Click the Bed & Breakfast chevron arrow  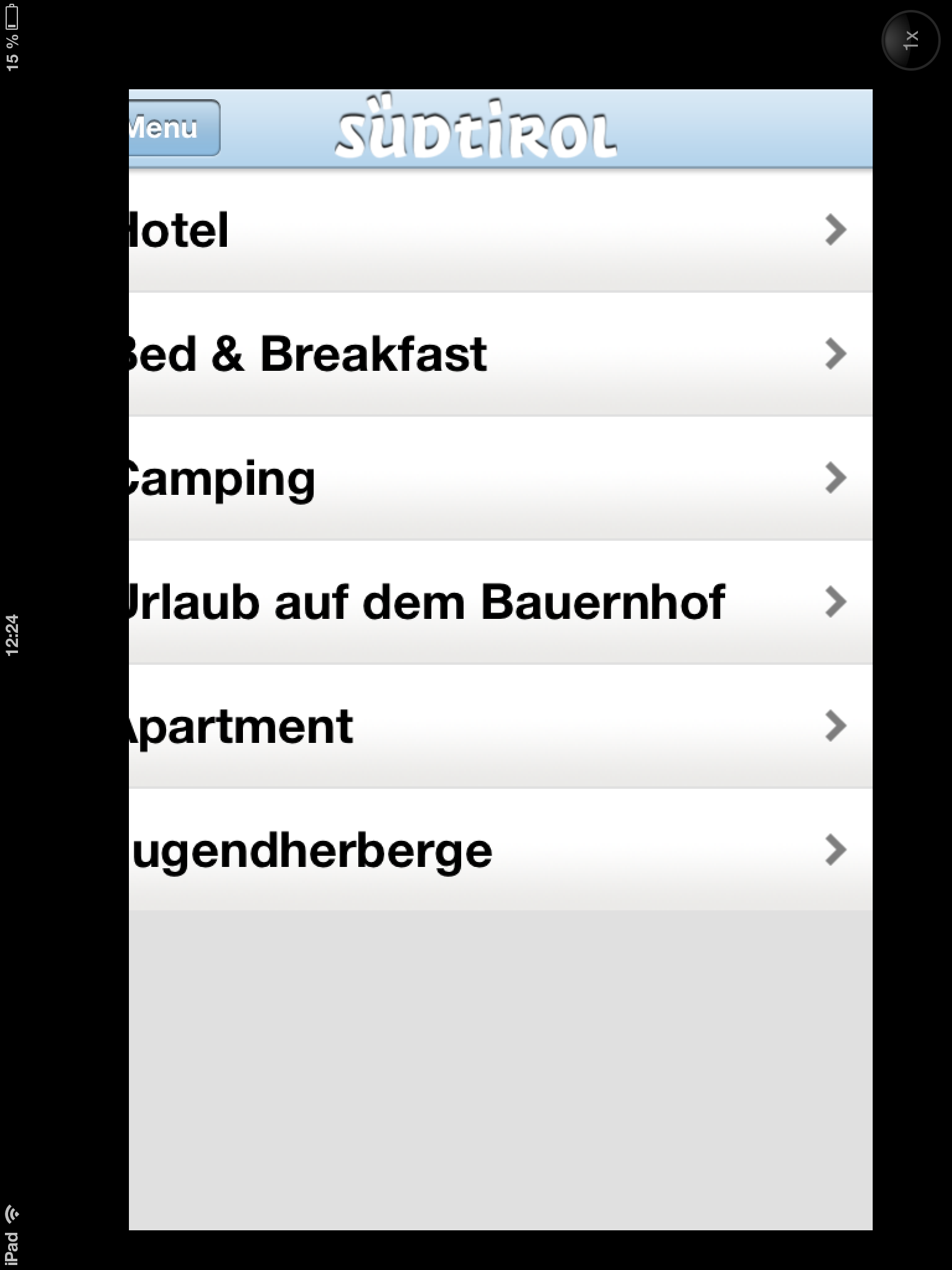(835, 354)
